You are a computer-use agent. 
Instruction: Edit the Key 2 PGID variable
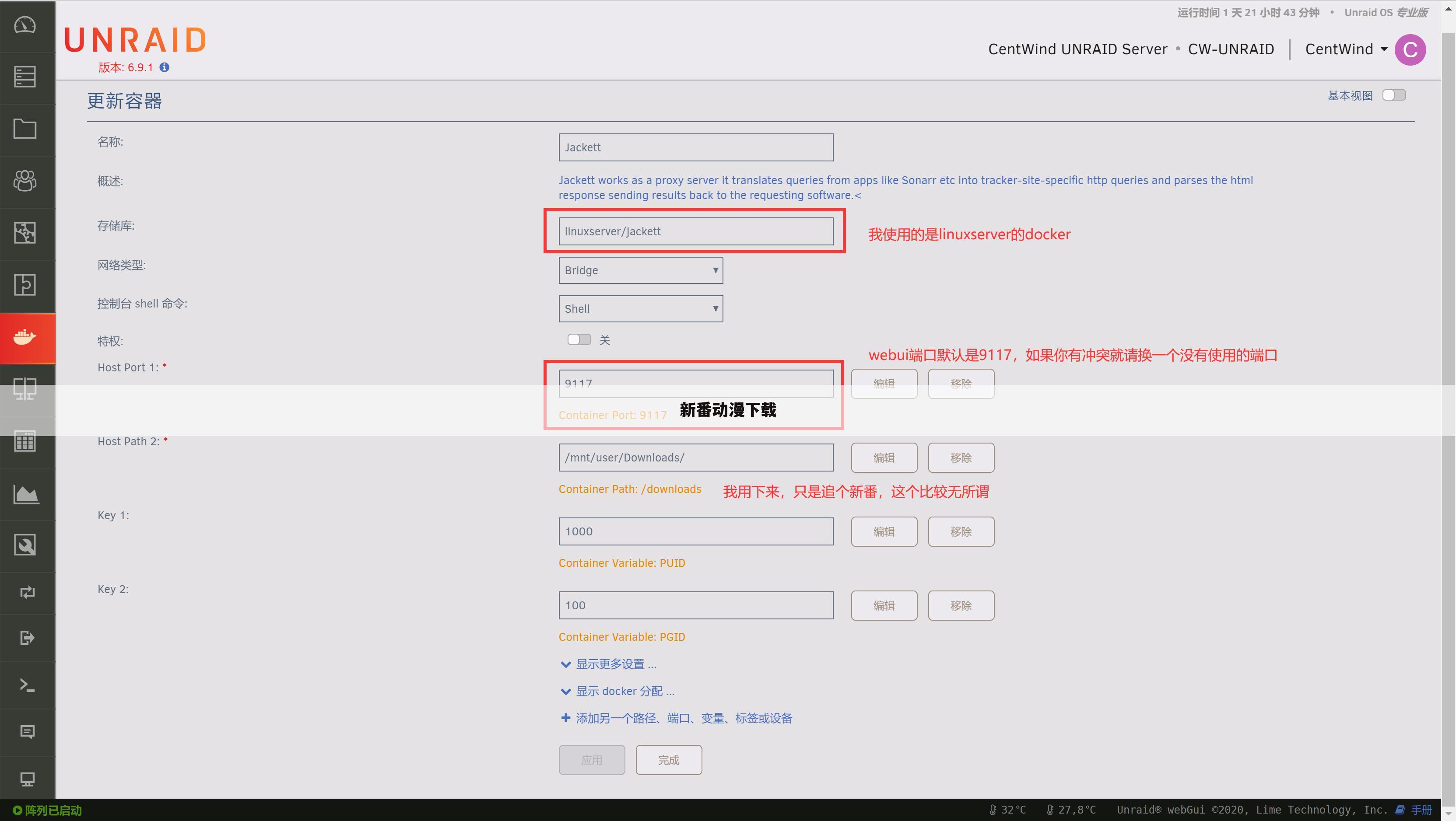pos(884,606)
